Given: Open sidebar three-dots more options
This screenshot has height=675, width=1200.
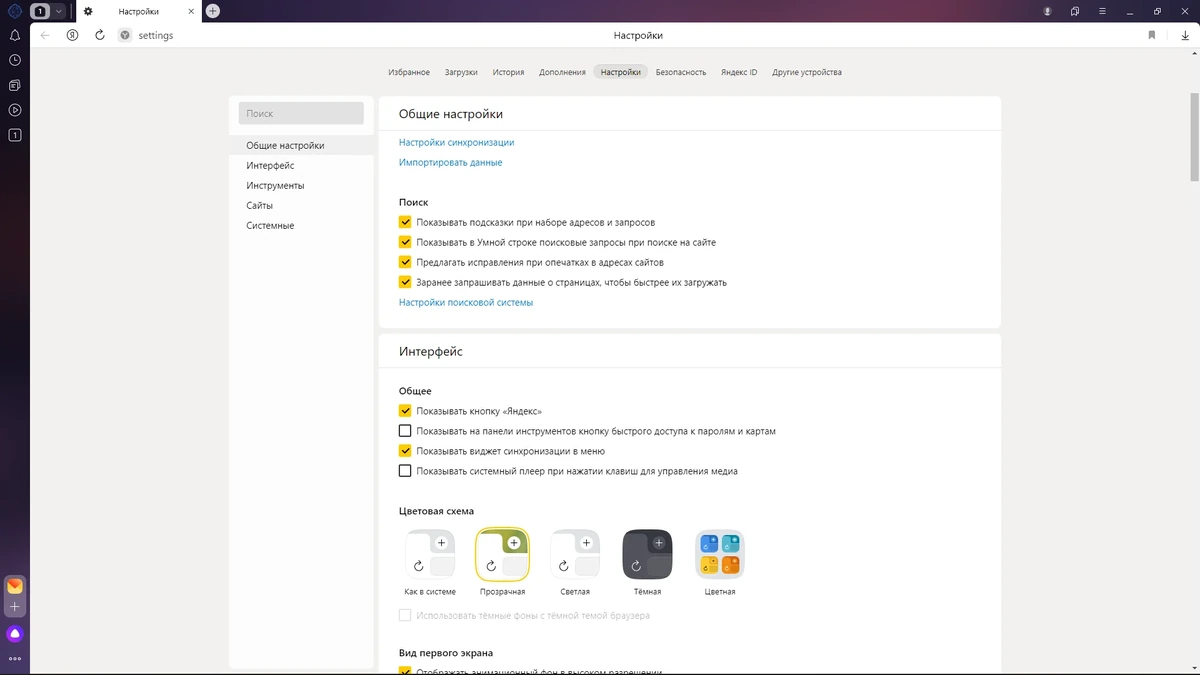Looking at the screenshot, I should pos(15,658).
